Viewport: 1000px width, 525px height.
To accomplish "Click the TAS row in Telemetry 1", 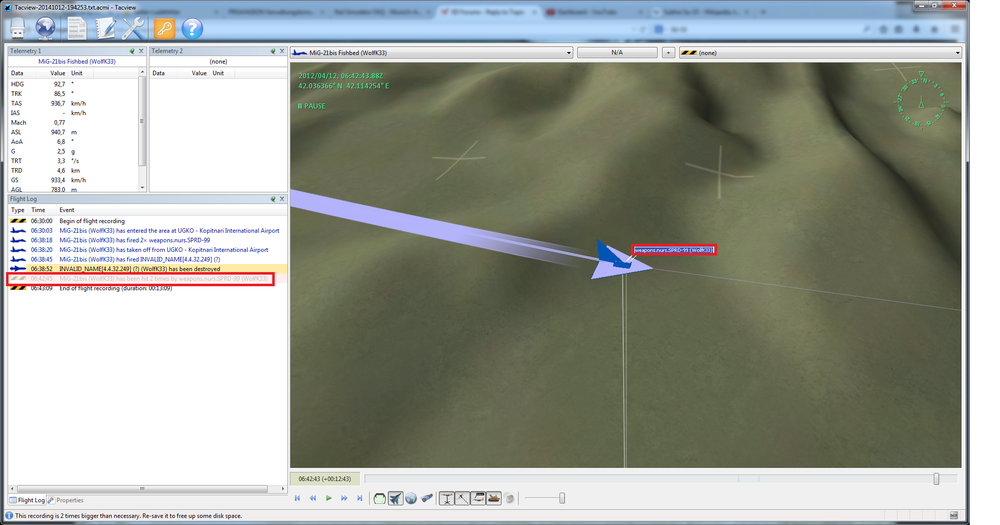I will (73, 103).
